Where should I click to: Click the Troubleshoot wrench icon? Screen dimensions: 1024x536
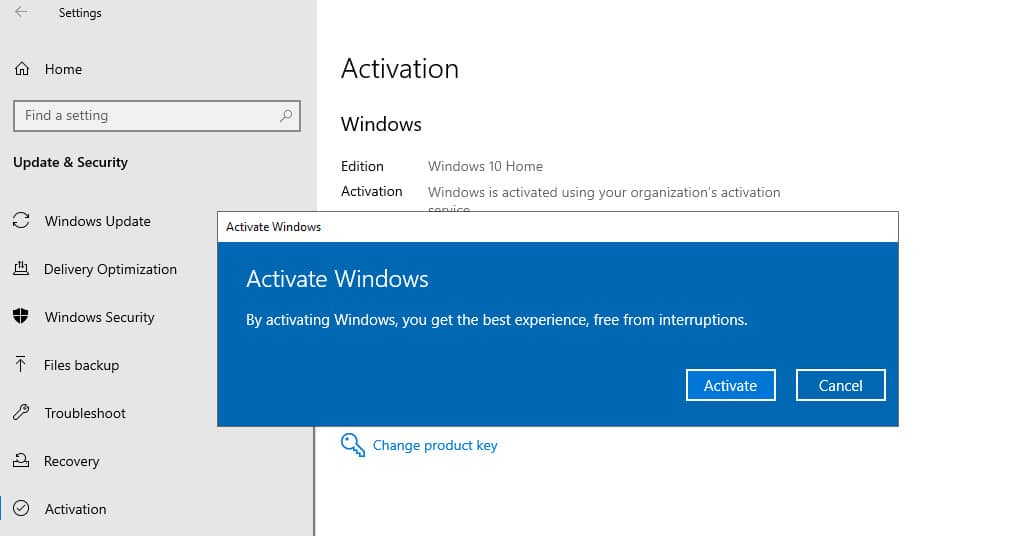(22, 413)
